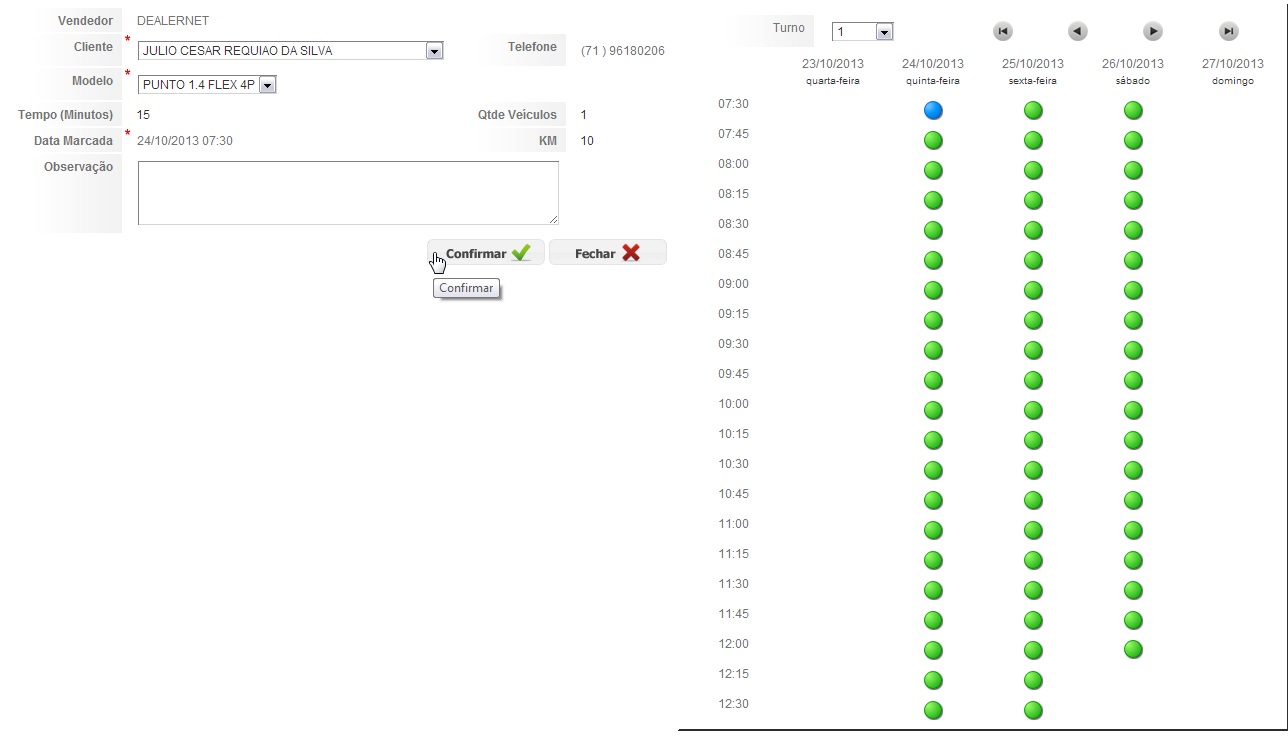Select 12:15 slot on 25/10/2013
This screenshot has height=736, width=1288.
pos(1033,680)
